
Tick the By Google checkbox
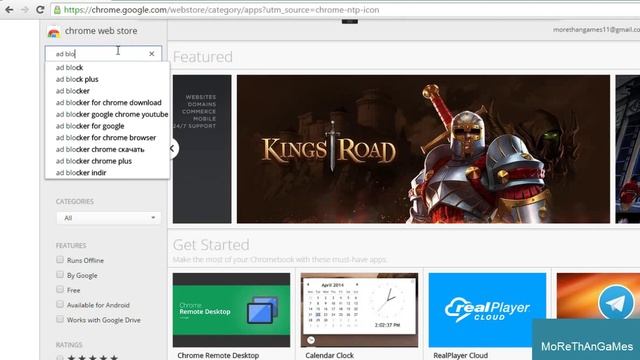[60, 275]
